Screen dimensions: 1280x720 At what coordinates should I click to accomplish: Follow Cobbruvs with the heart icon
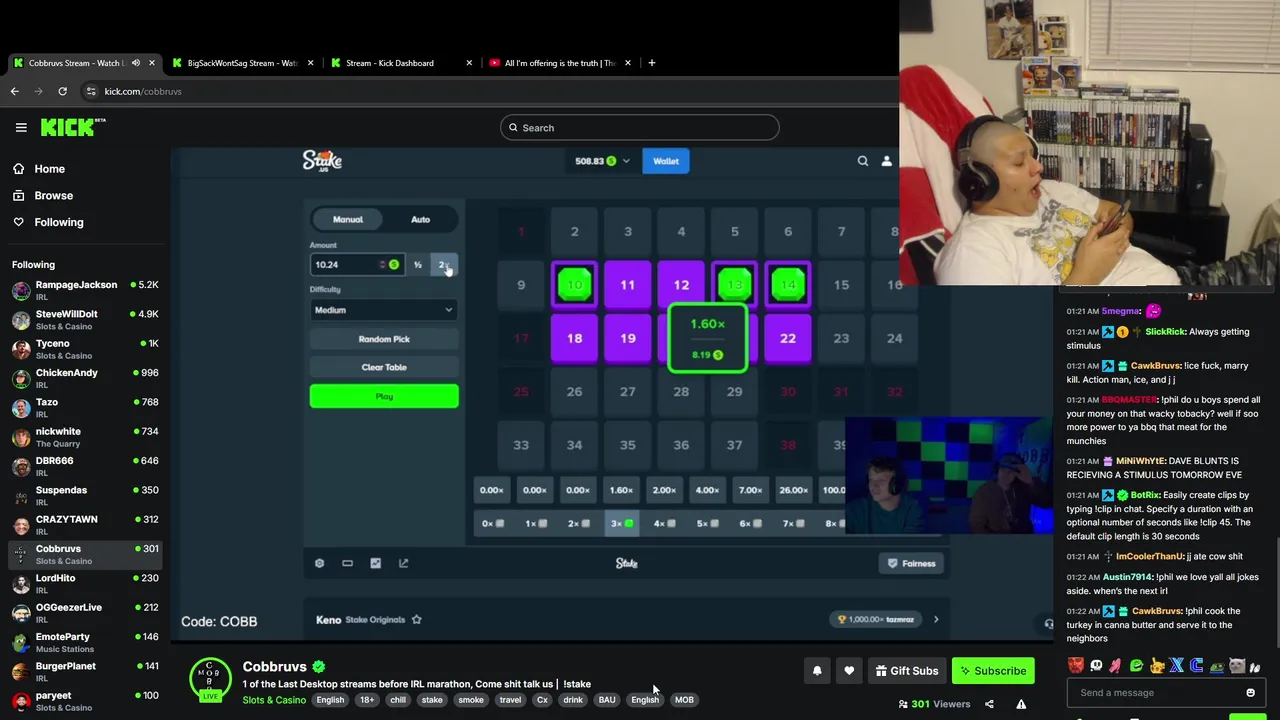coord(849,671)
